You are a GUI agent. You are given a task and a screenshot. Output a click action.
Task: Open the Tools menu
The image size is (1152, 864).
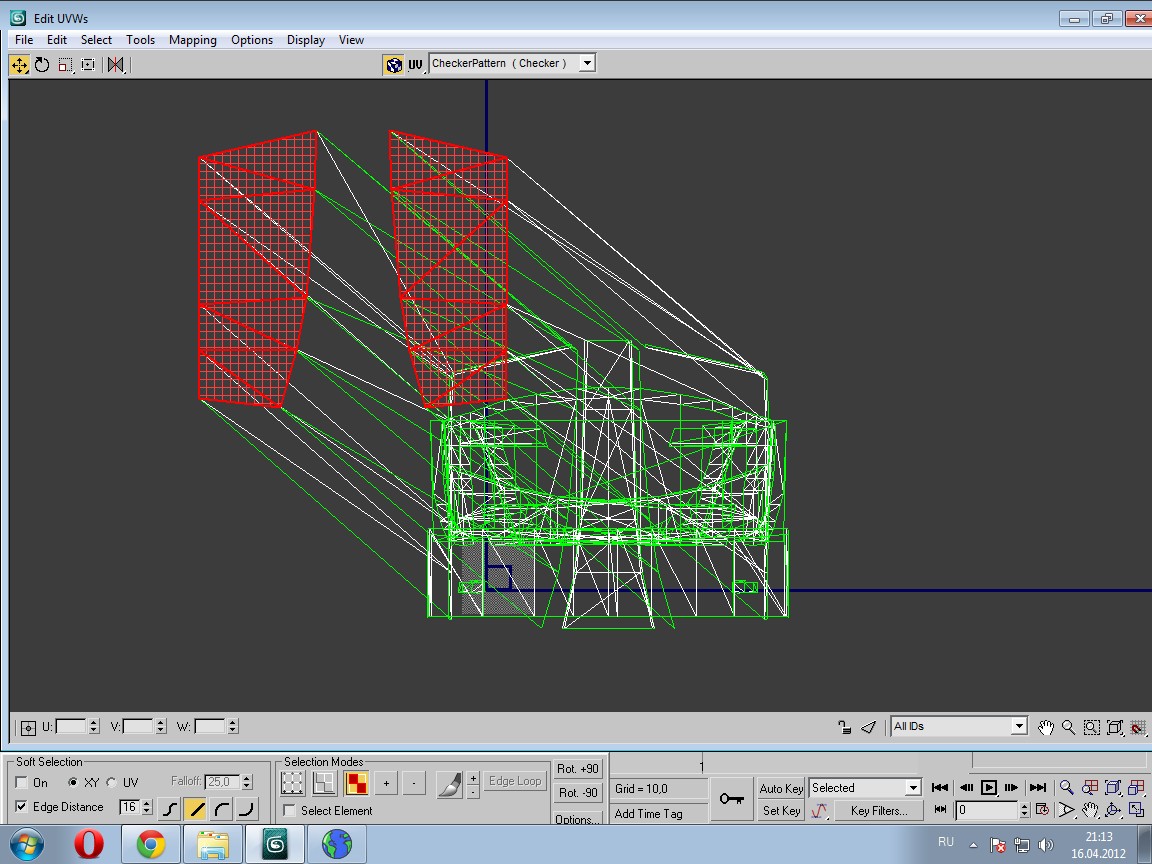coord(140,40)
